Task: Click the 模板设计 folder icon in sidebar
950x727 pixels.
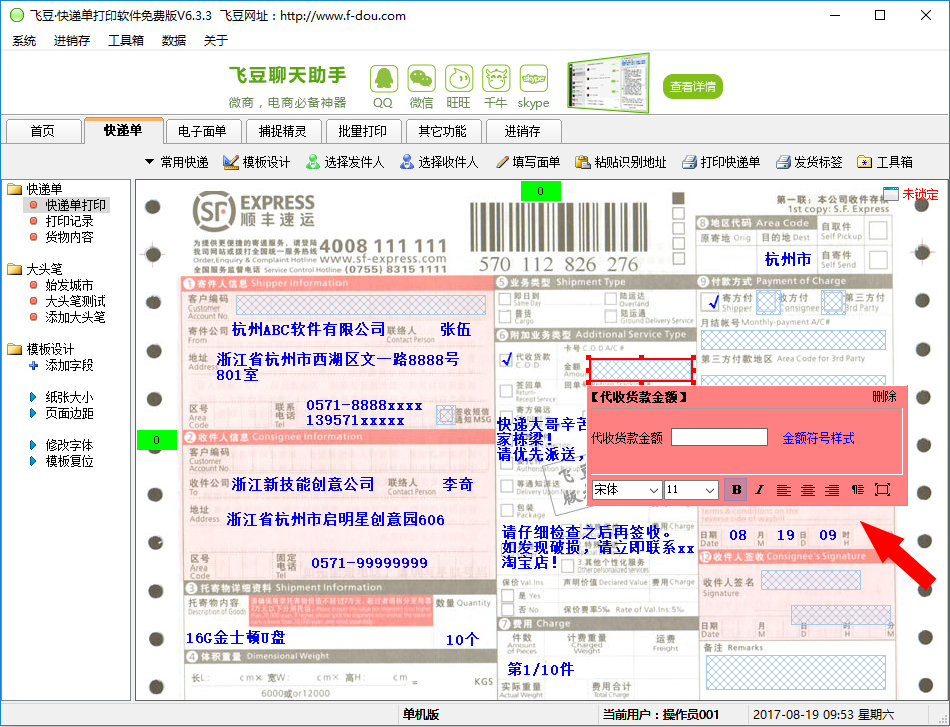Action: coord(15,349)
